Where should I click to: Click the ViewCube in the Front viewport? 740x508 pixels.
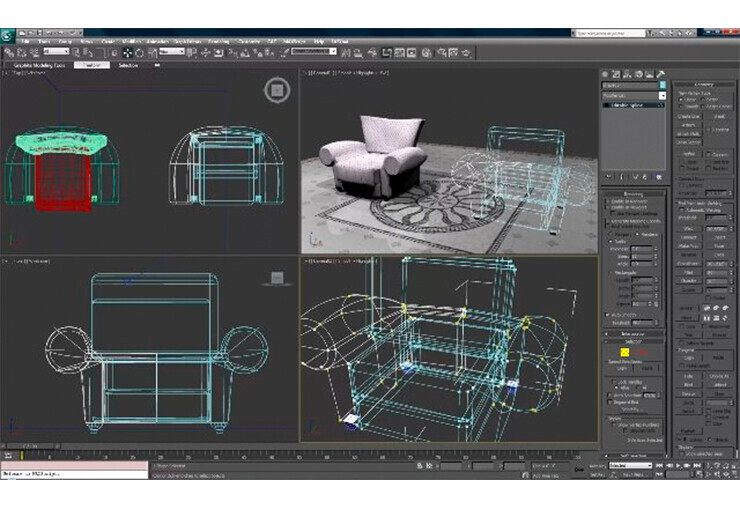click(277, 278)
